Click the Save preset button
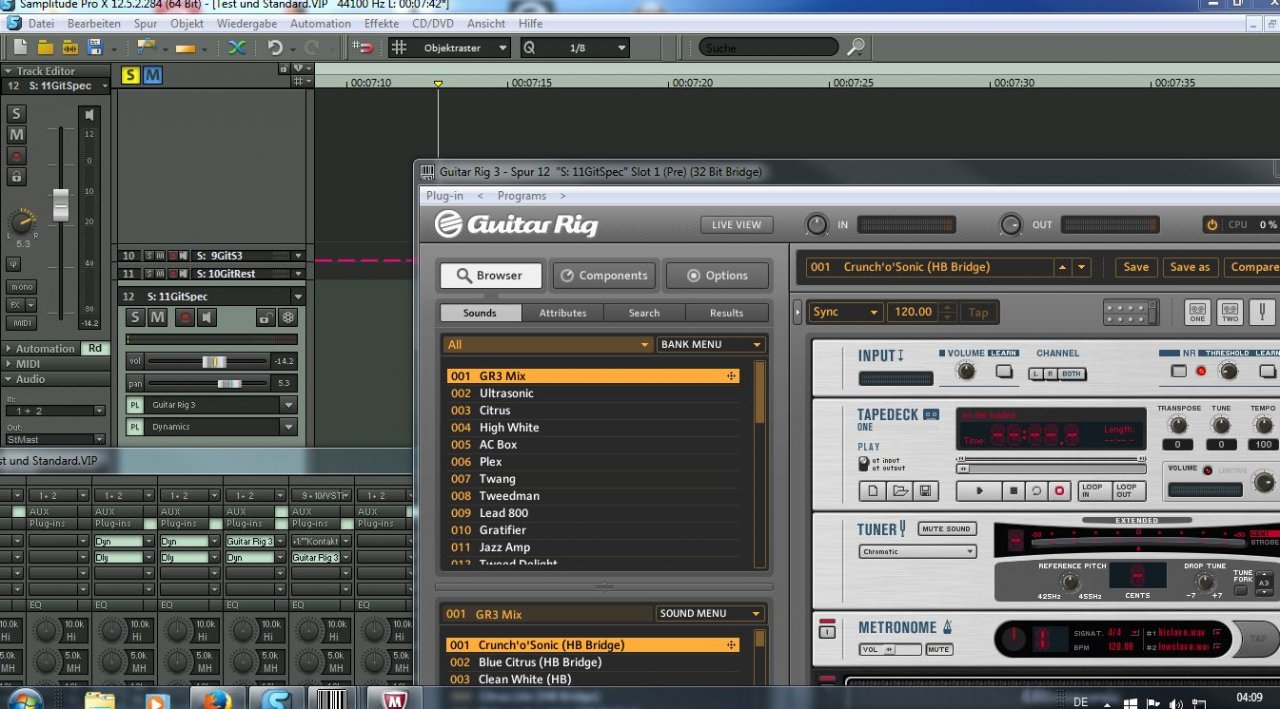Screen dimensions: 1280x709 point(1136,267)
